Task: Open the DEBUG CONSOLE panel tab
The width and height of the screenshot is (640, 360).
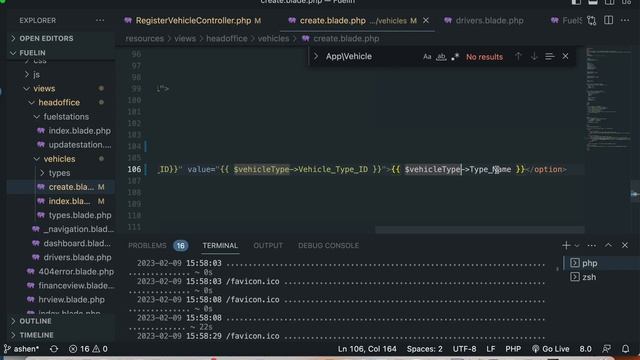Action: (x=328, y=246)
